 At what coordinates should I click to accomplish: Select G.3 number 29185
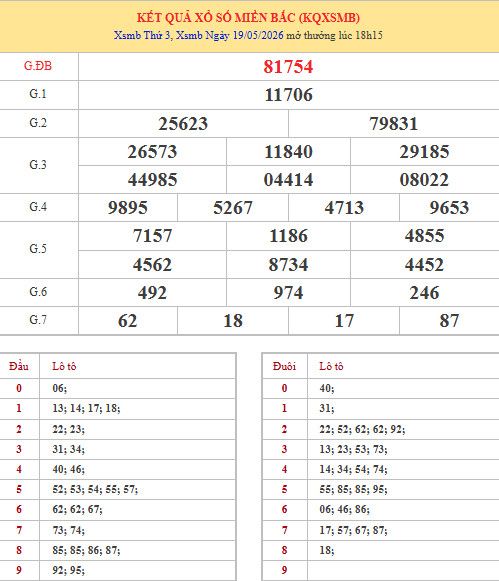(424, 152)
